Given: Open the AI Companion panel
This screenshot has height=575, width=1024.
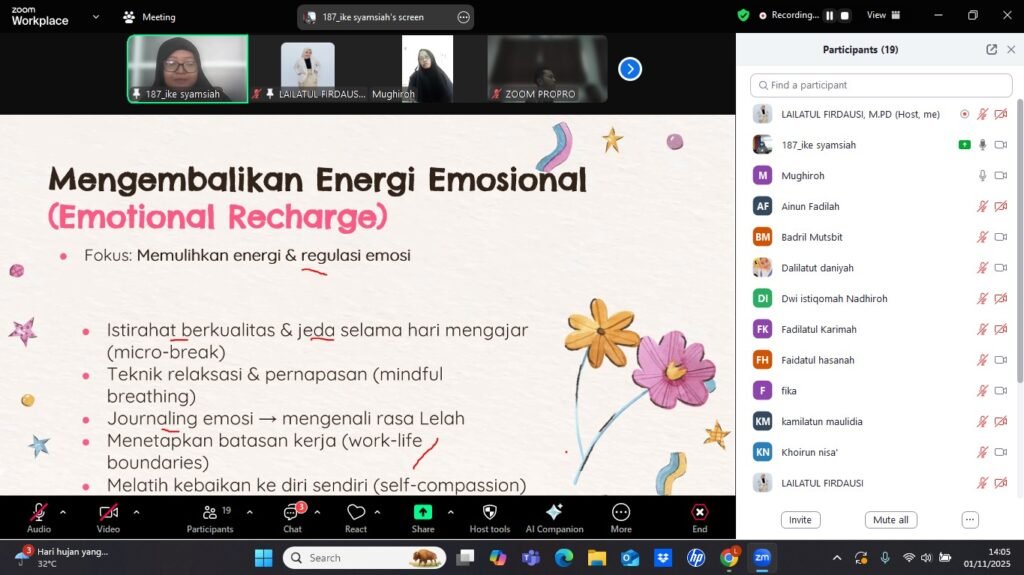Looking at the screenshot, I should point(553,512).
